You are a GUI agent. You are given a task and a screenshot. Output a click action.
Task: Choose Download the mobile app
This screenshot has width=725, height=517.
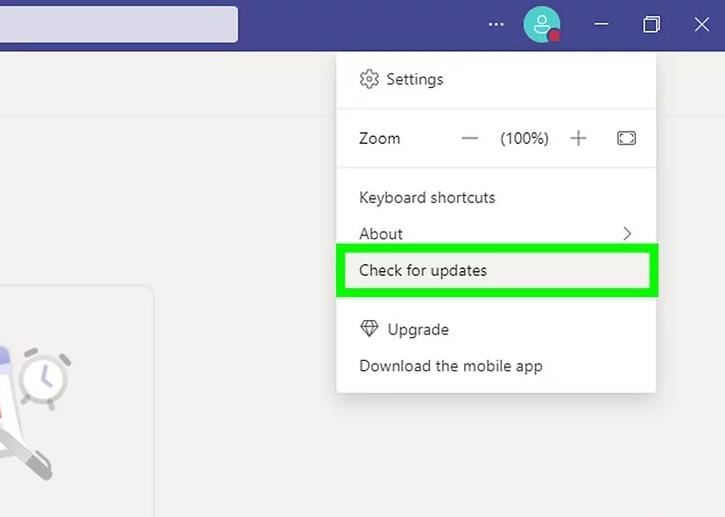tap(451, 366)
